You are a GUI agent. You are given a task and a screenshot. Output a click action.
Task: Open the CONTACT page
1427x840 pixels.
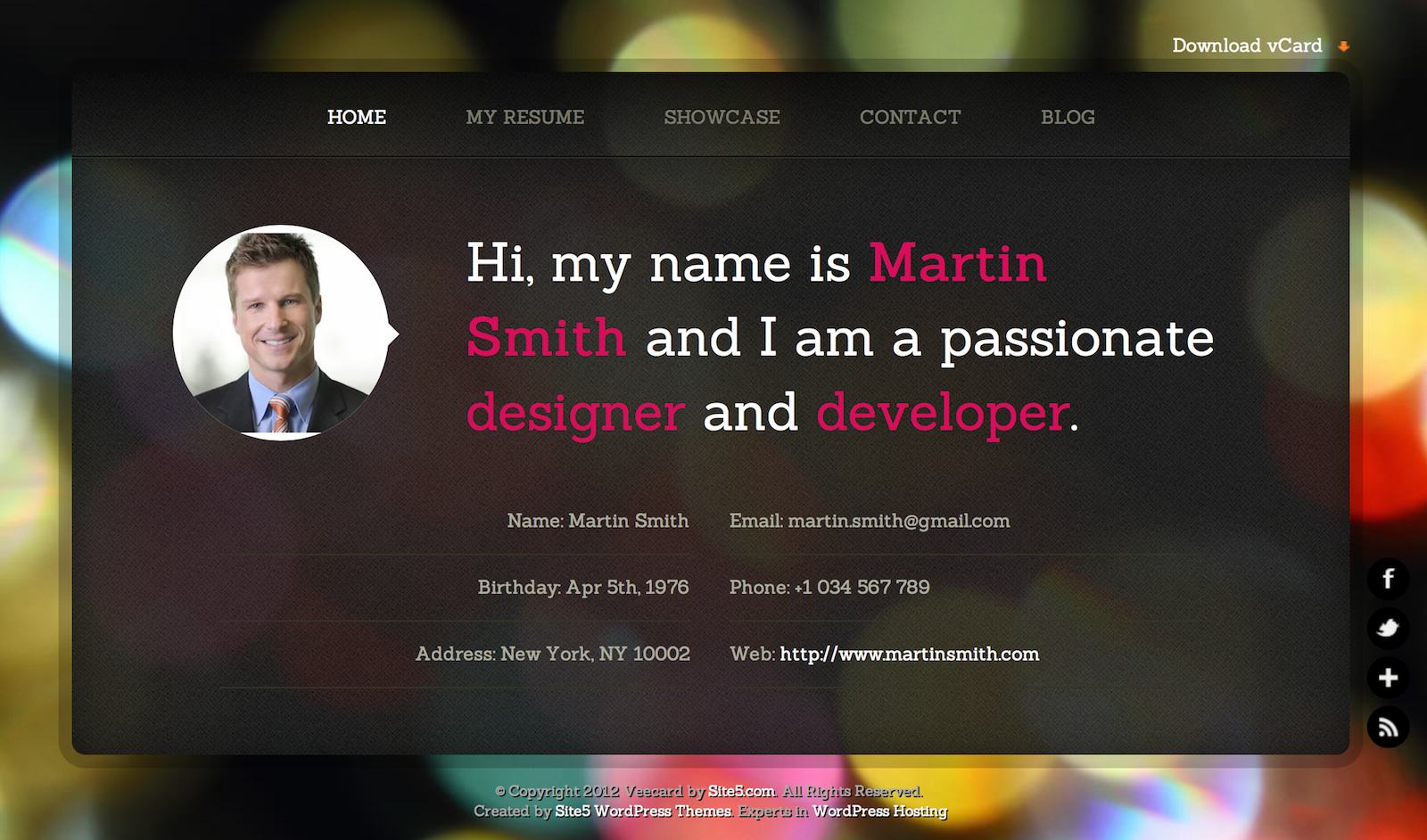[910, 117]
